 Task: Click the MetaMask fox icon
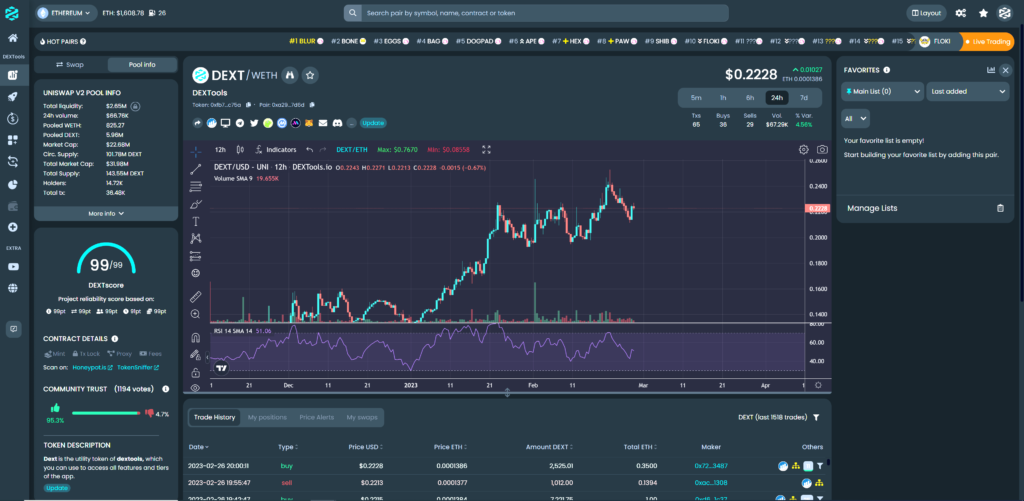pos(310,123)
